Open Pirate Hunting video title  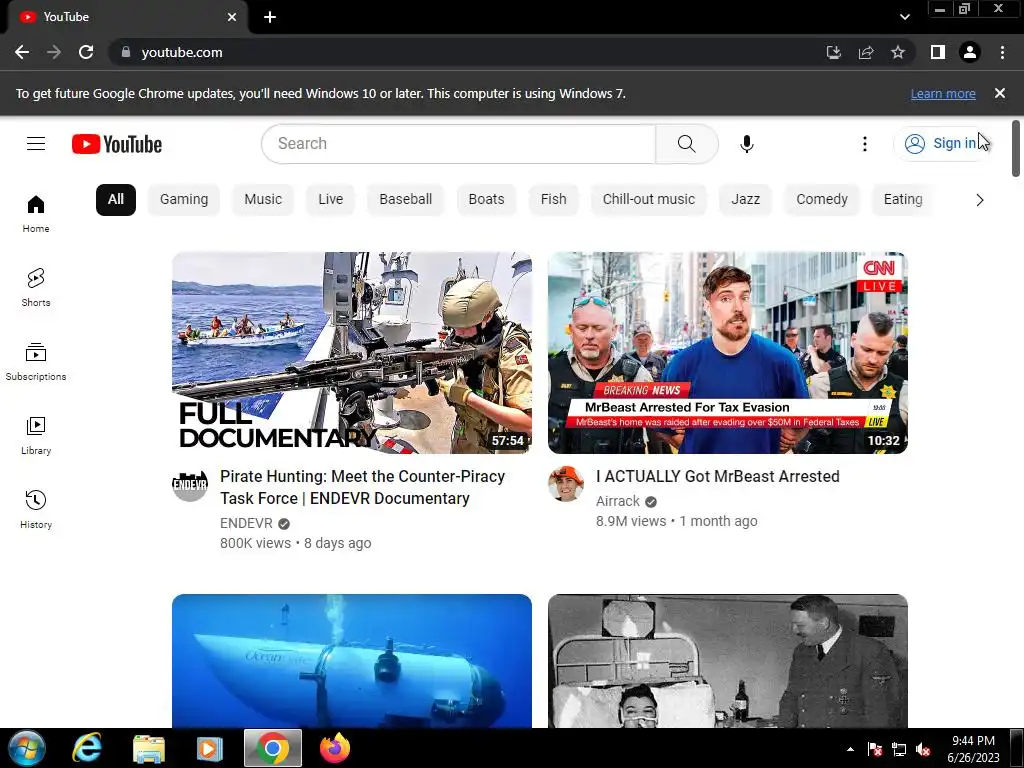coord(362,487)
